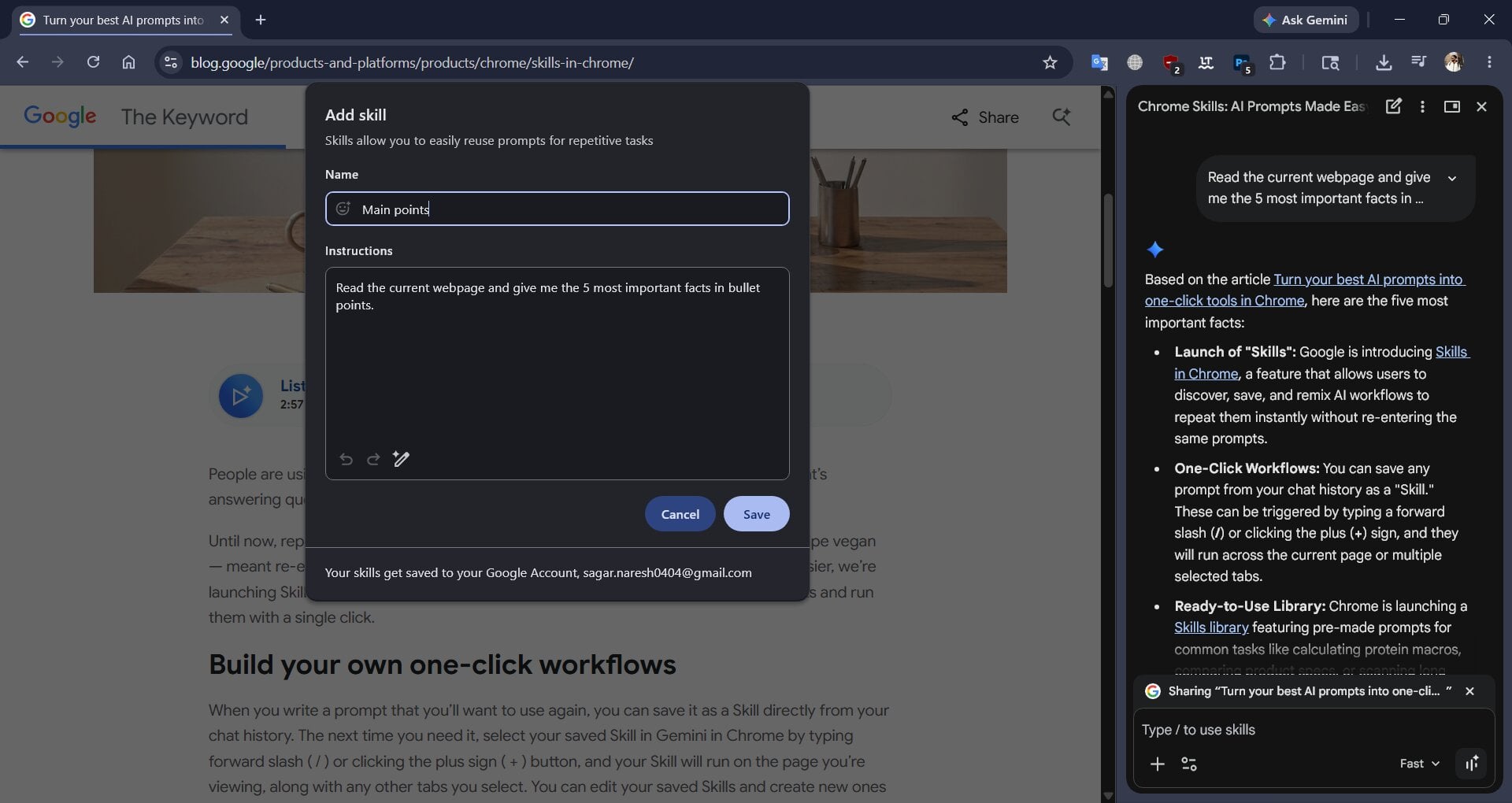1512x803 pixels.
Task: Click the Ask Gemini button
Action: point(1306,20)
